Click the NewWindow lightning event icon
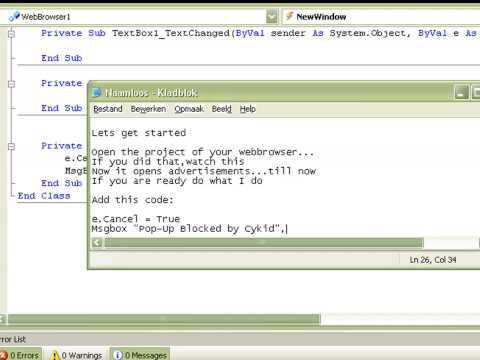The width and height of the screenshot is (480, 360). [x=289, y=16]
